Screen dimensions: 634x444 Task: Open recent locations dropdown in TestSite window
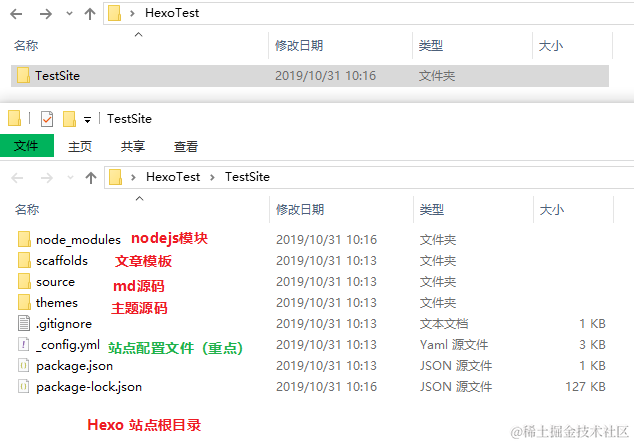pos(70,178)
